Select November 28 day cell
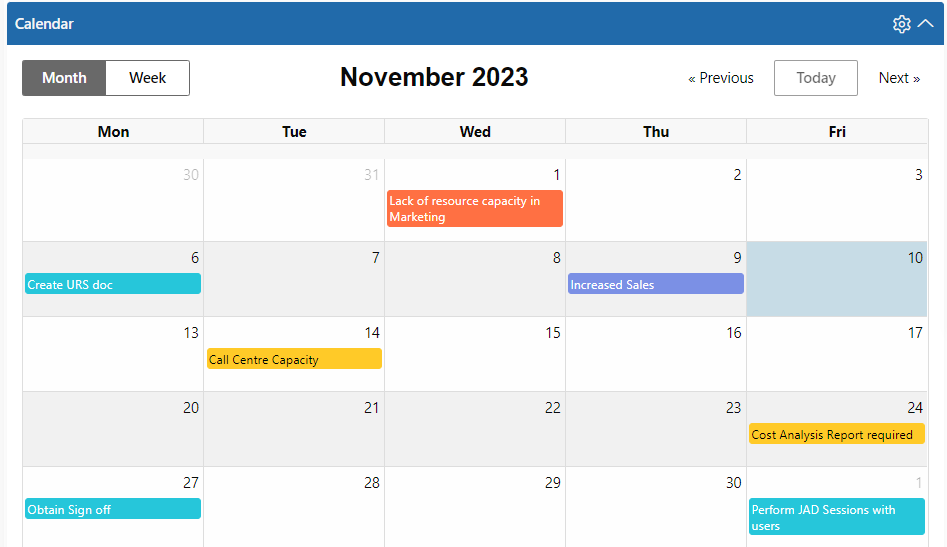 pyautogui.click(x=294, y=507)
